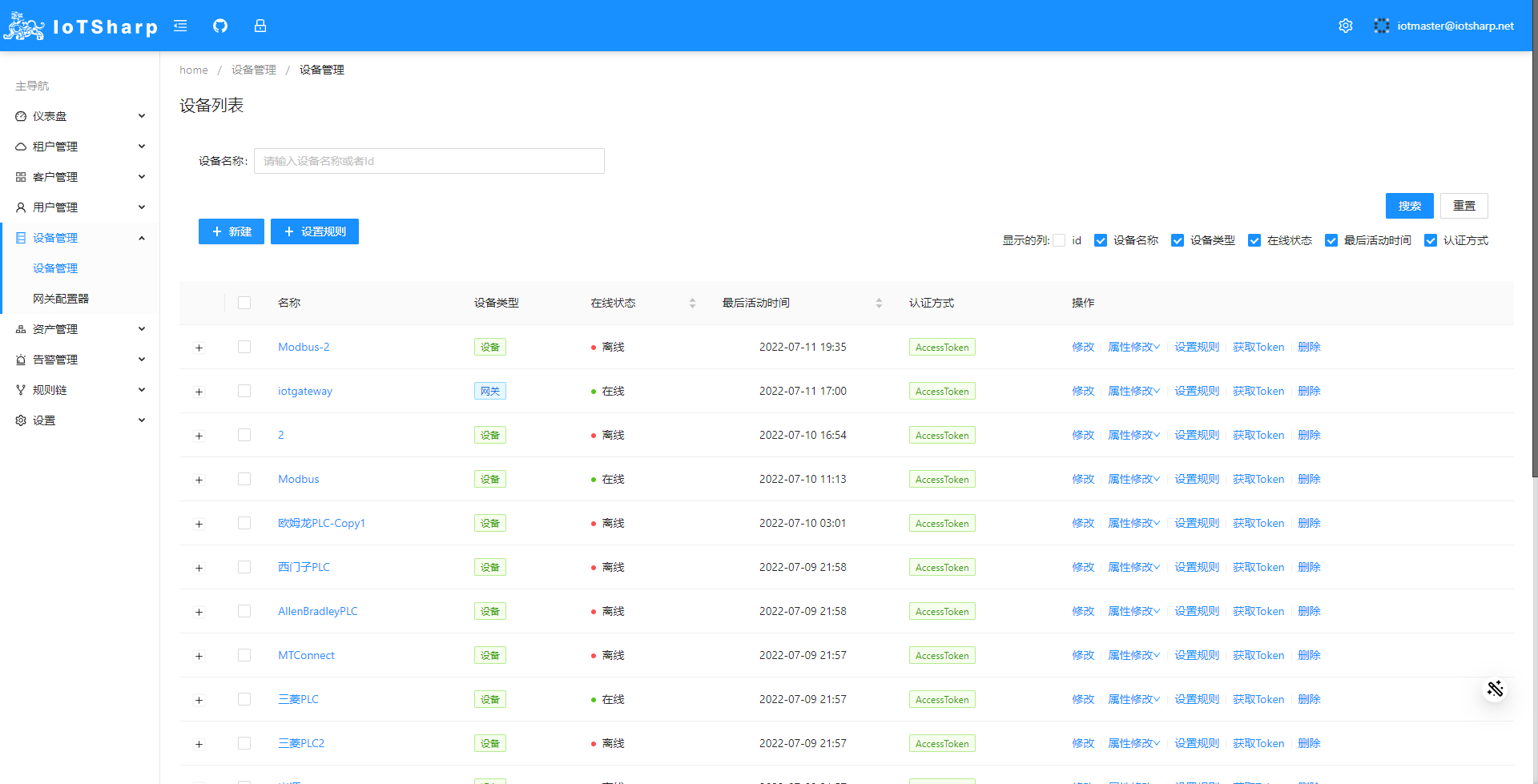This screenshot has height=784, width=1538.
Task: Collapse the sidebar with the menu fold icon
Action: 180,26
